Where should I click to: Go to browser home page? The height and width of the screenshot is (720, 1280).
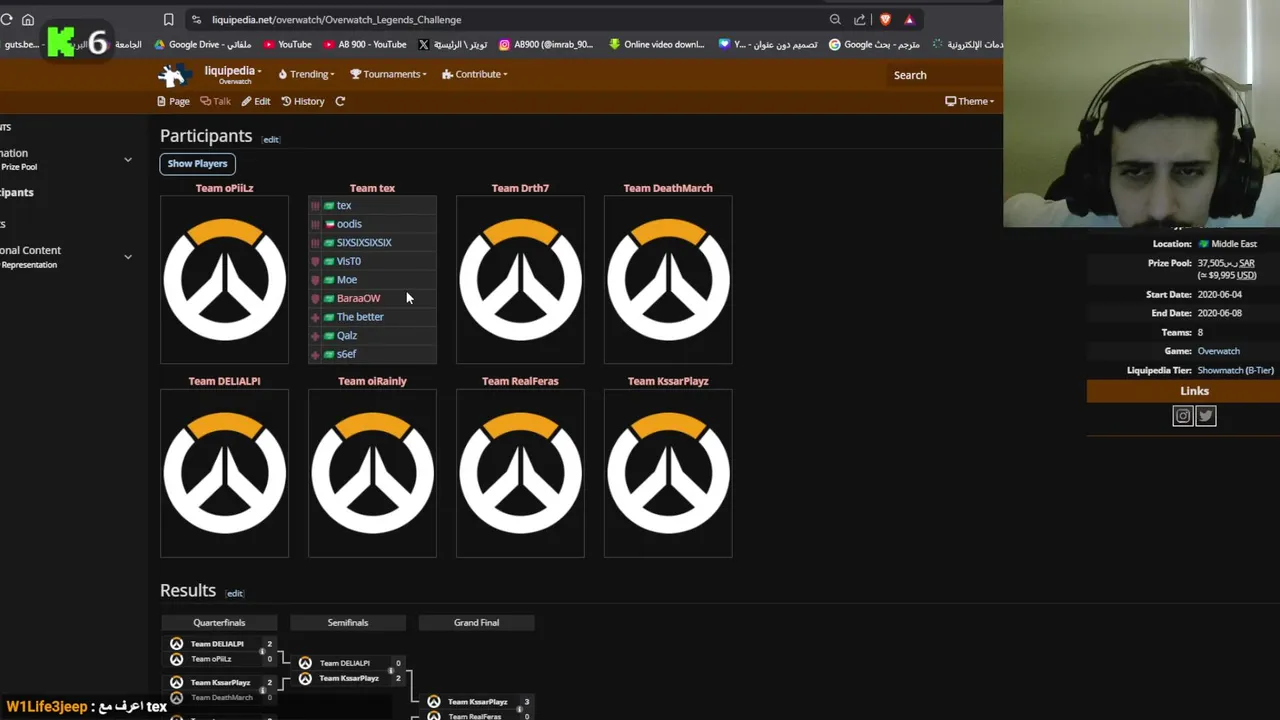pos(28,19)
